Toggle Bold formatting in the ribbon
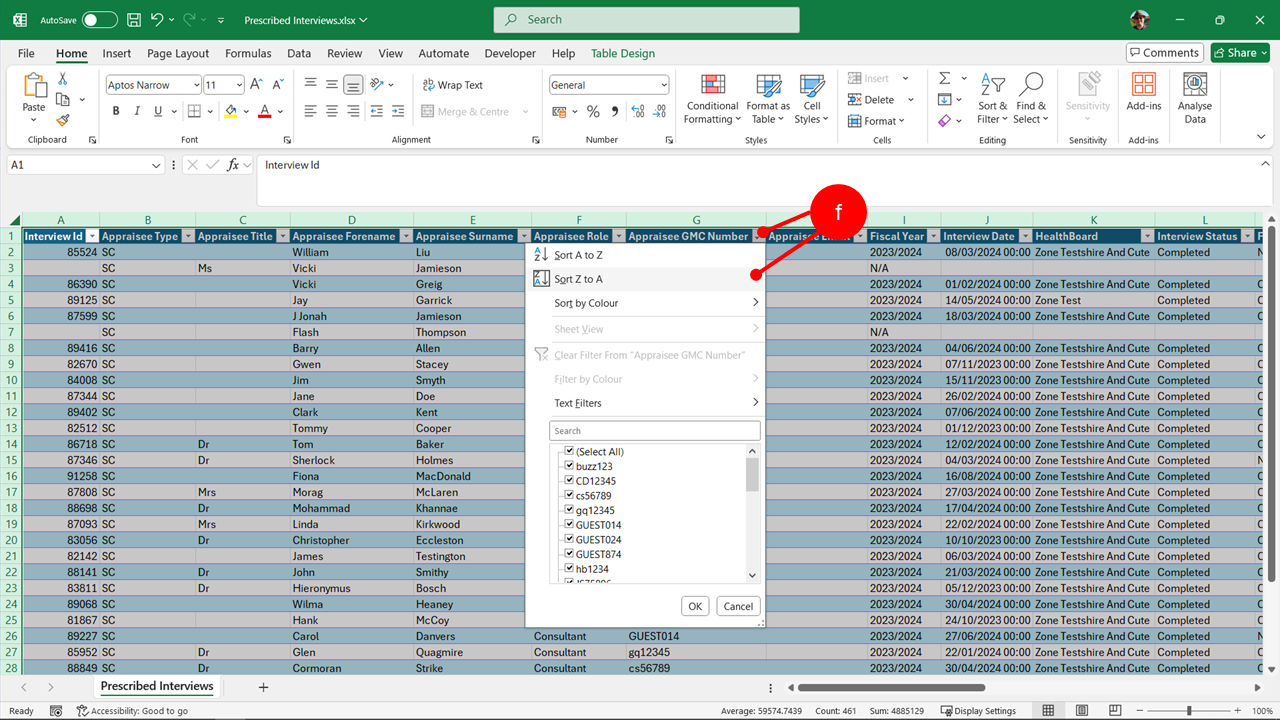This screenshot has height=720, width=1280. pos(116,111)
